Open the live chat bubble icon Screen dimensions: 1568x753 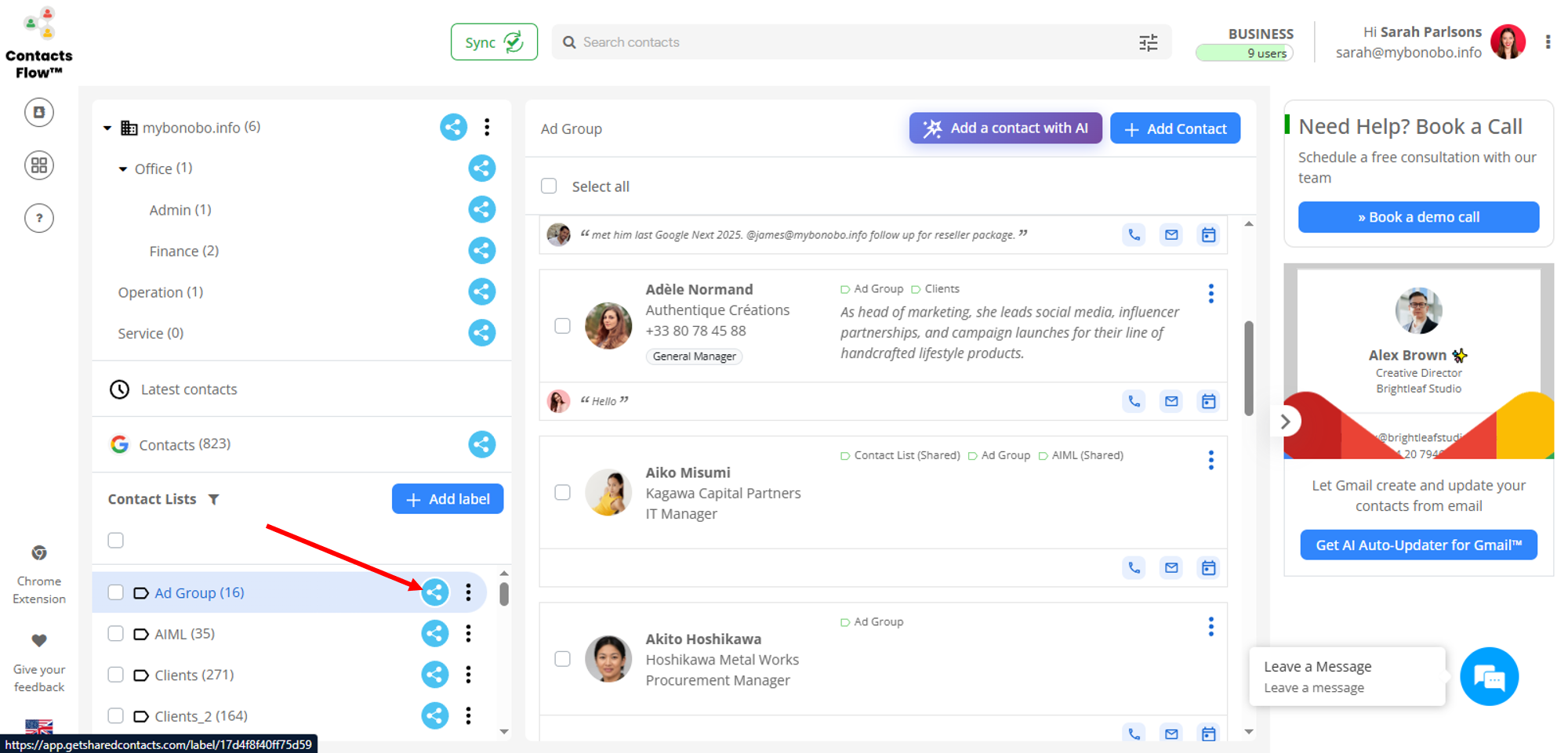(x=1488, y=677)
